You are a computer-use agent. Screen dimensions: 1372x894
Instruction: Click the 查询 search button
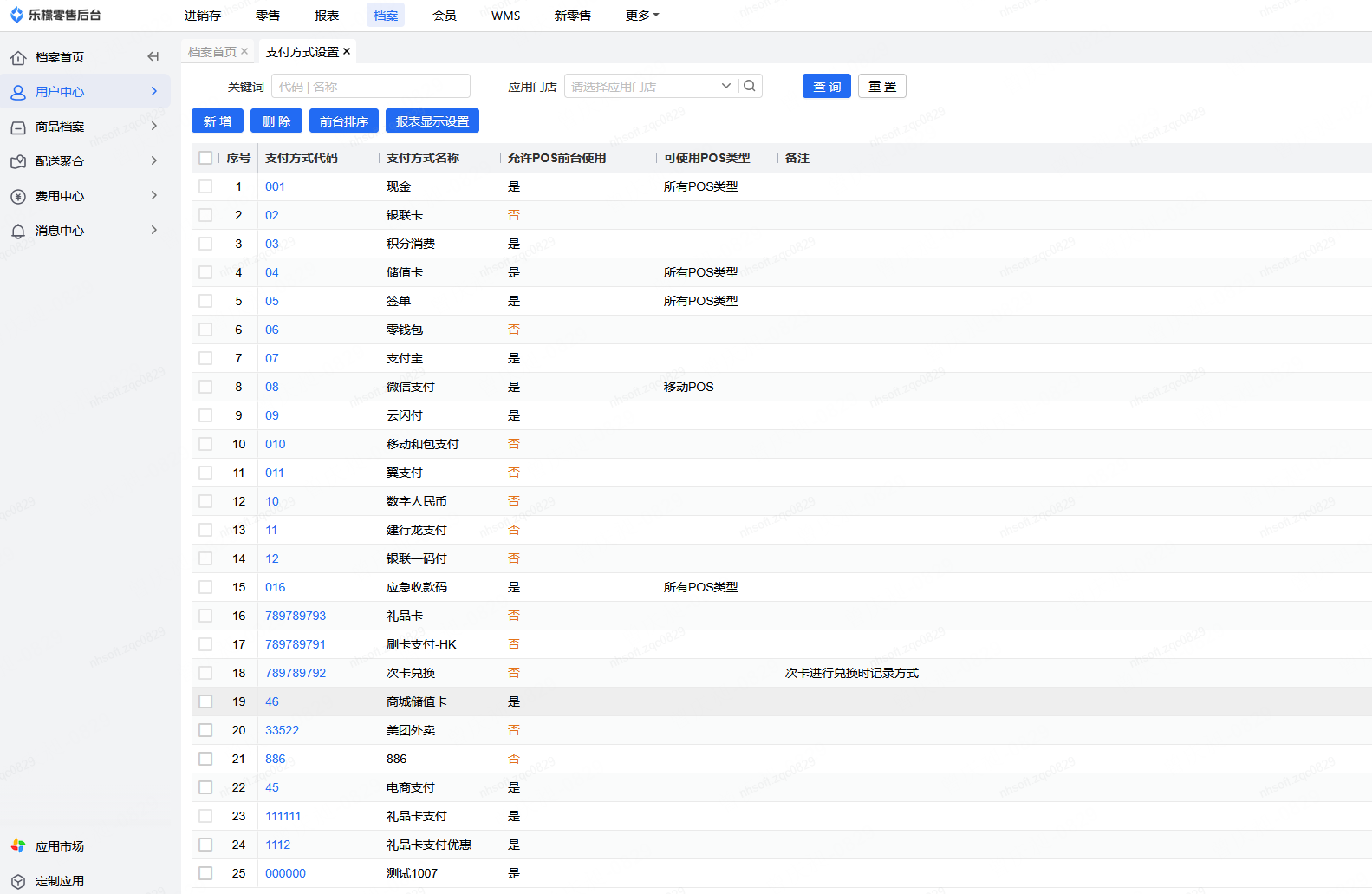pos(827,86)
